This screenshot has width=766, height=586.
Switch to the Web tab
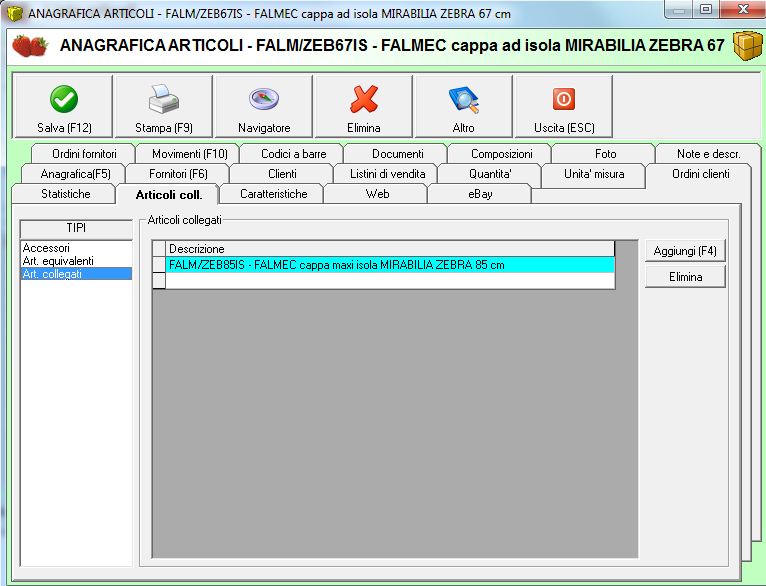coord(377,194)
